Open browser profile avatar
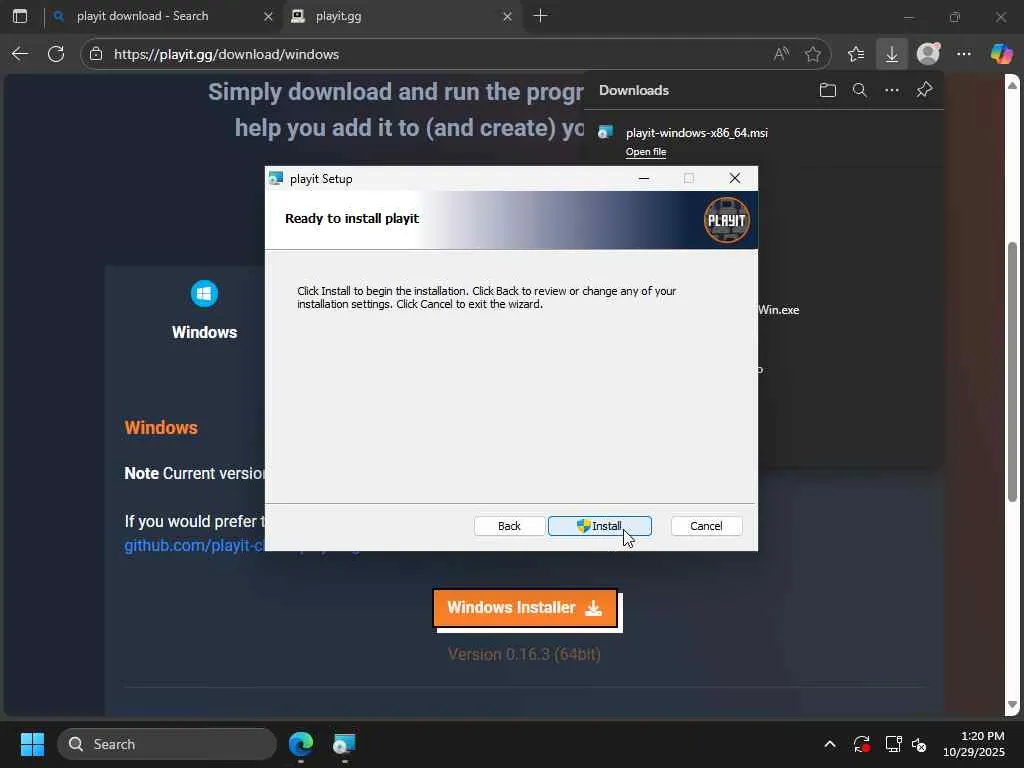The image size is (1024, 768). pos(928,54)
